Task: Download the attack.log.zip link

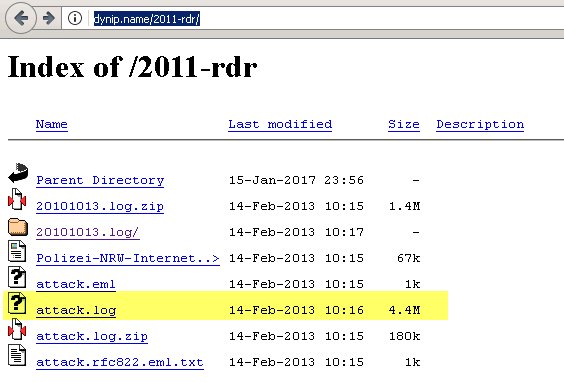Action: point(92,336)
